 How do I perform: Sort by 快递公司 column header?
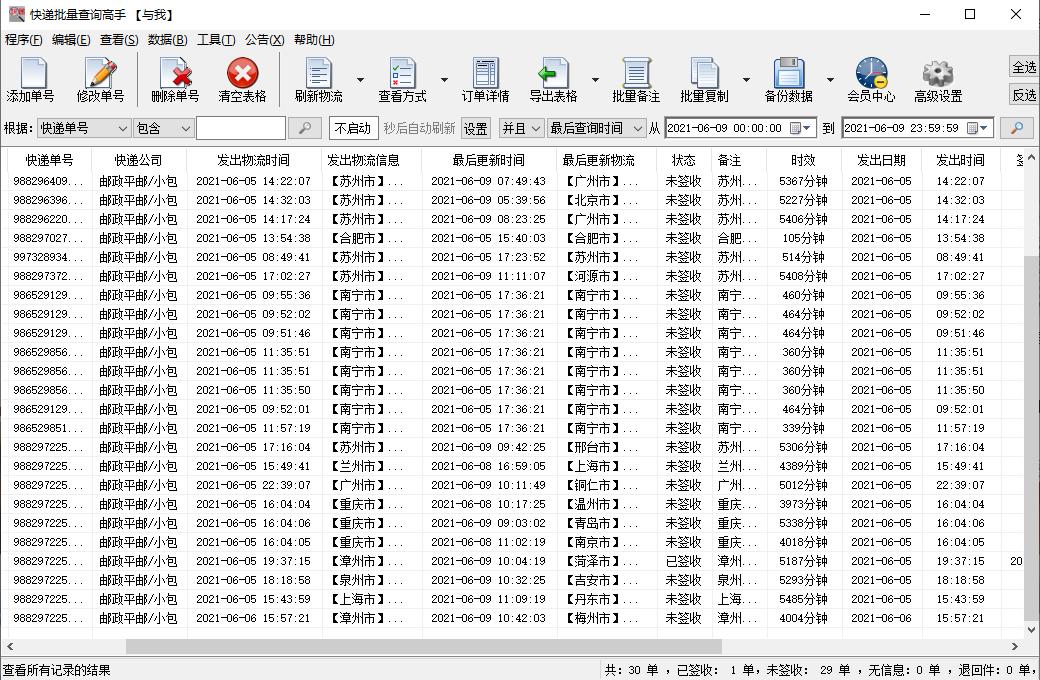[x=139, y=160]
